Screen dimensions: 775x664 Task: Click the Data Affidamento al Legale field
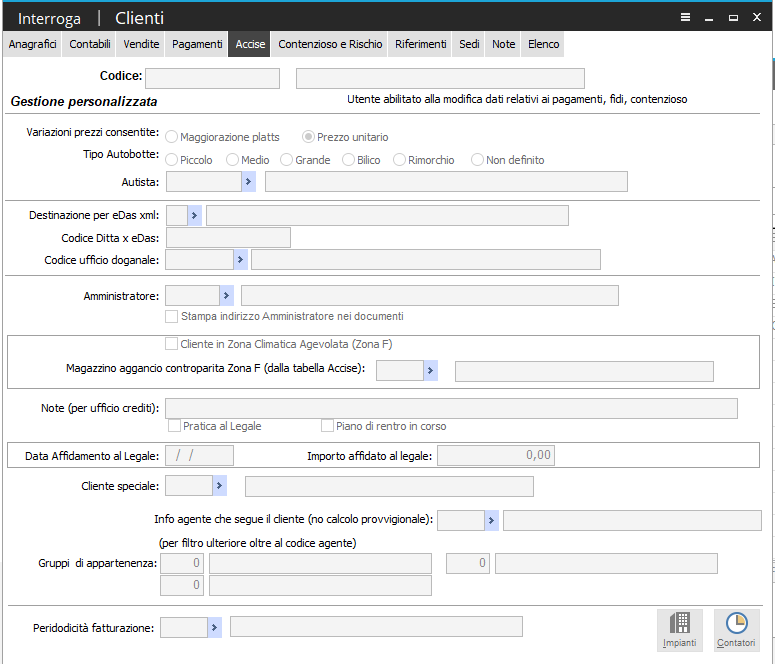pyautogui.click(x=200, y=456)
